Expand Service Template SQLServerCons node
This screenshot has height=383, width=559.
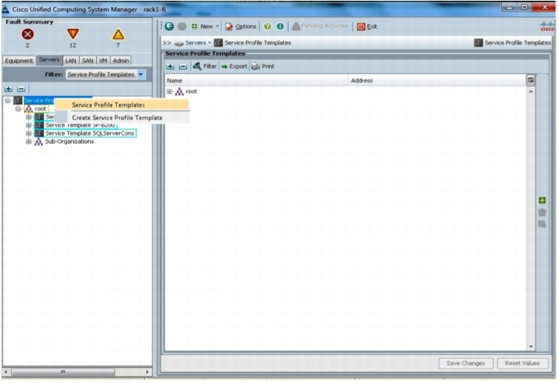[x=29, y=133]
